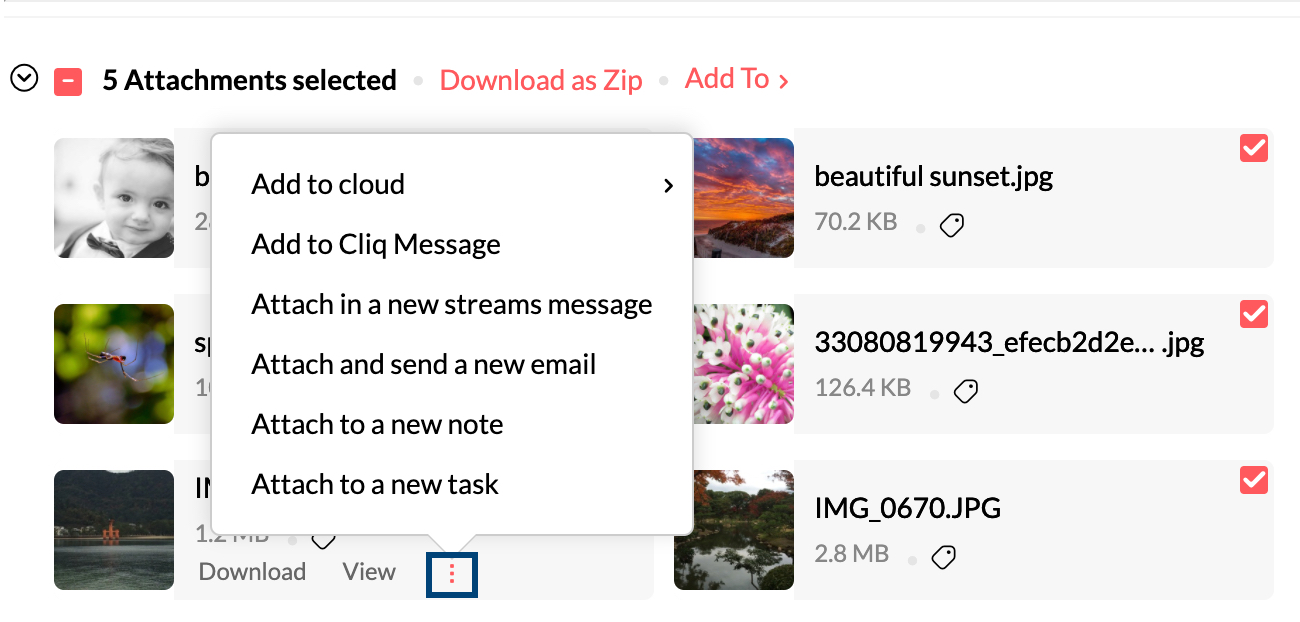This screenshot has height=622, width=1300.
Task: Uncheck the beautiful sunset.jpg checkbox
Action: pos(1253,149)
